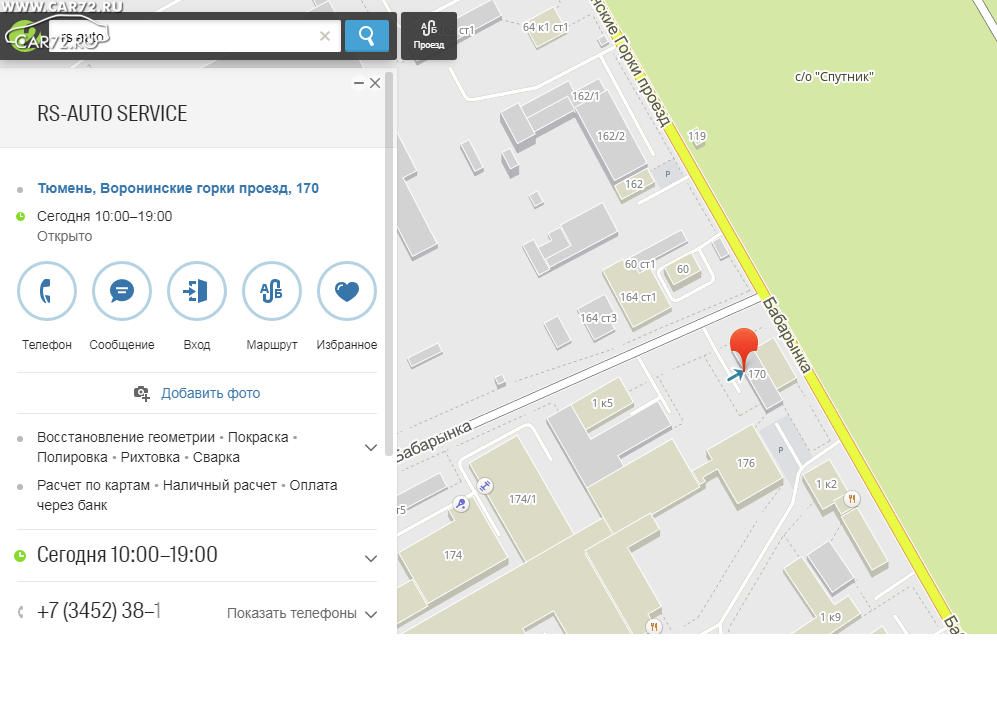Click the blue entrance arrow near building 170
997x708 pixels.
click(x=735, y=375)
